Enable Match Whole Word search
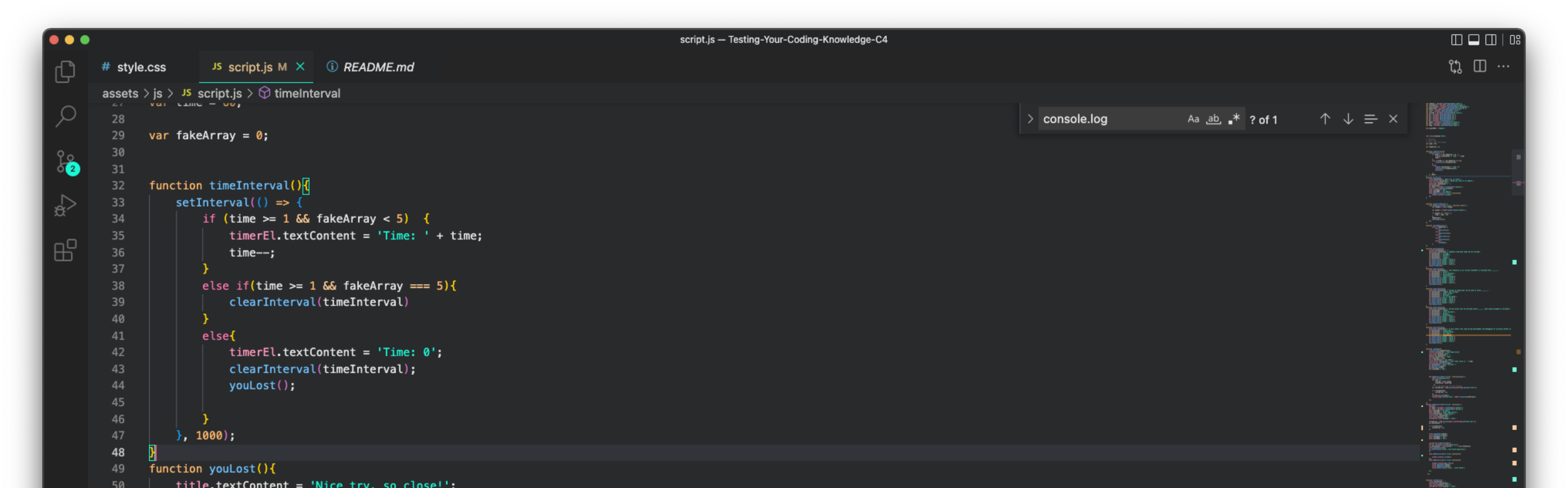Screen dimensions: 1568x488 click(1213, 119)
